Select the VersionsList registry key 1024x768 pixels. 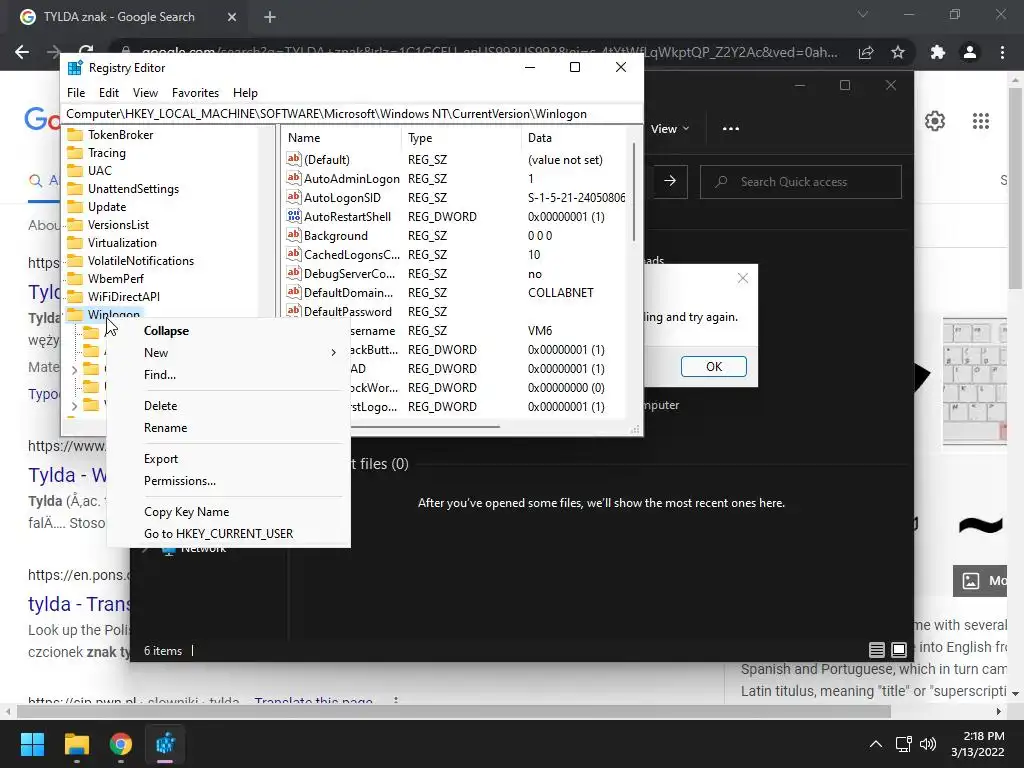coord(118,225)
